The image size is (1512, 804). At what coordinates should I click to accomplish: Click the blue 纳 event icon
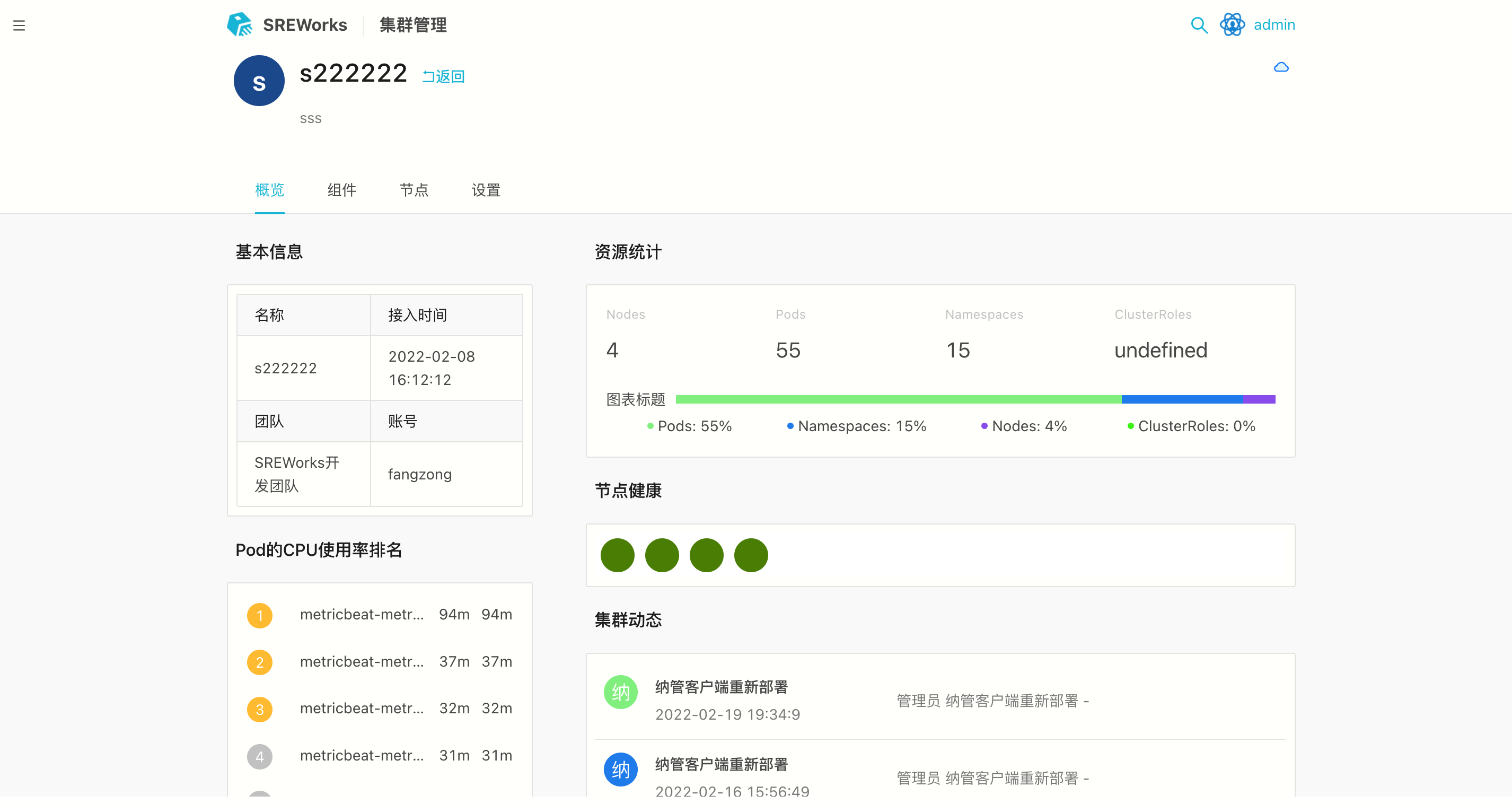tap(620, 770)
